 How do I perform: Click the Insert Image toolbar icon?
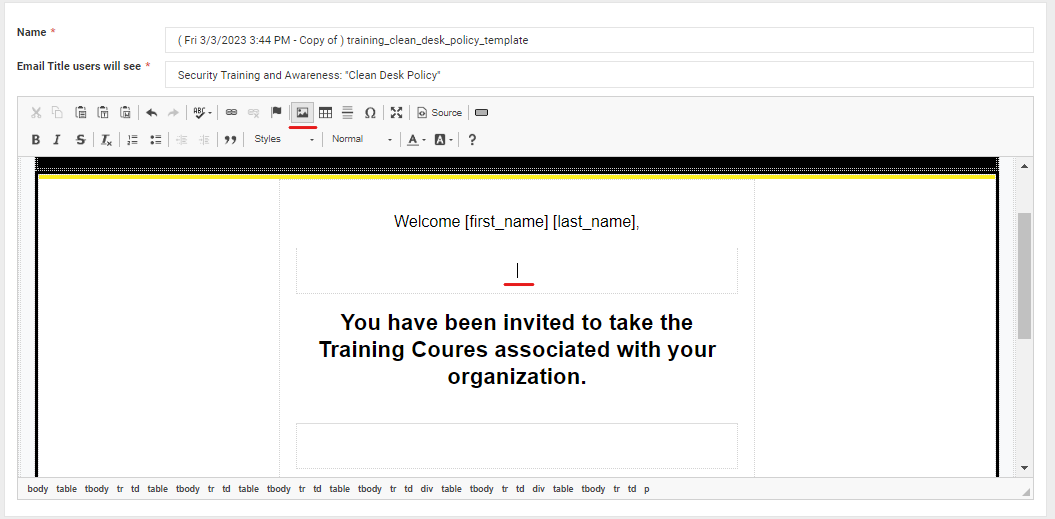[302, 113]
